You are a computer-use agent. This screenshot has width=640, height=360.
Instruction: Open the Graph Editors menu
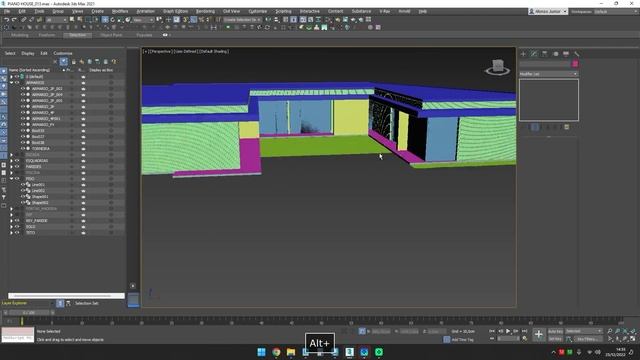(176, 11)
